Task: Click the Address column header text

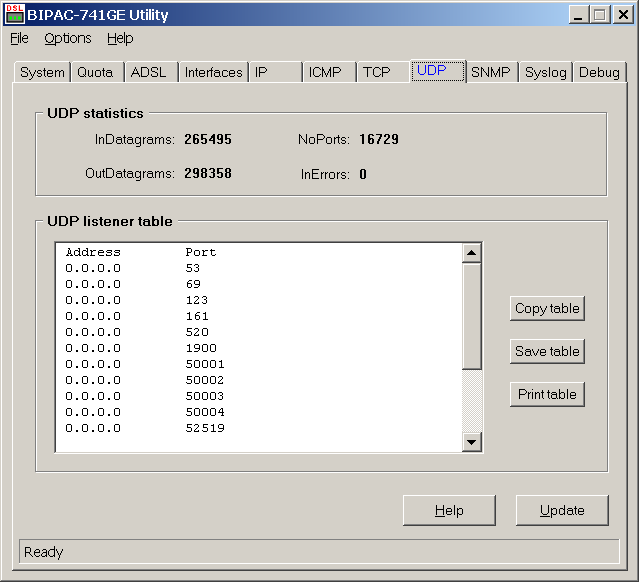Action: pyautogui.click(x=93, y=252)
